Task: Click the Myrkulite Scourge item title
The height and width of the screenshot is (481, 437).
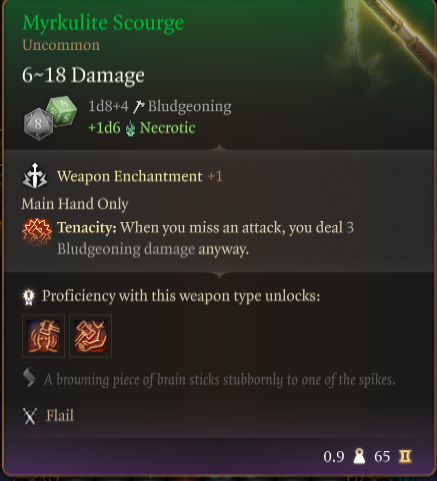Action: 103,23
